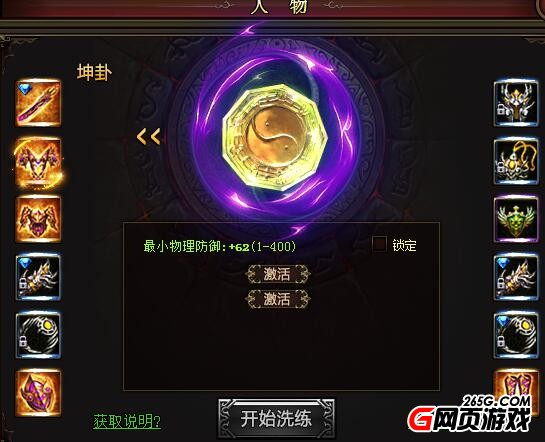Image resolution: width=545 pixels, height=442 pixels.
Task: Toggle the 锁定 lock checkbox
Action: pyautogui.click(x=379, y=244)
